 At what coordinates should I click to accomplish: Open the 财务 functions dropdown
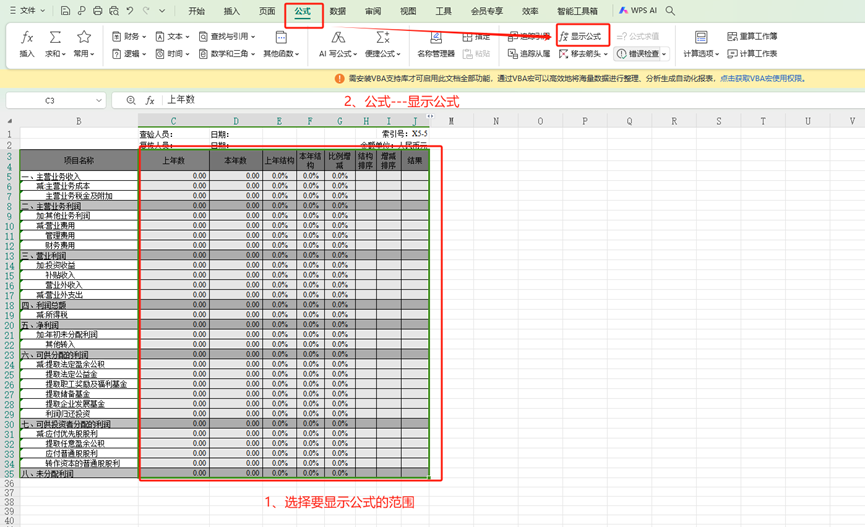pos(129,36)
